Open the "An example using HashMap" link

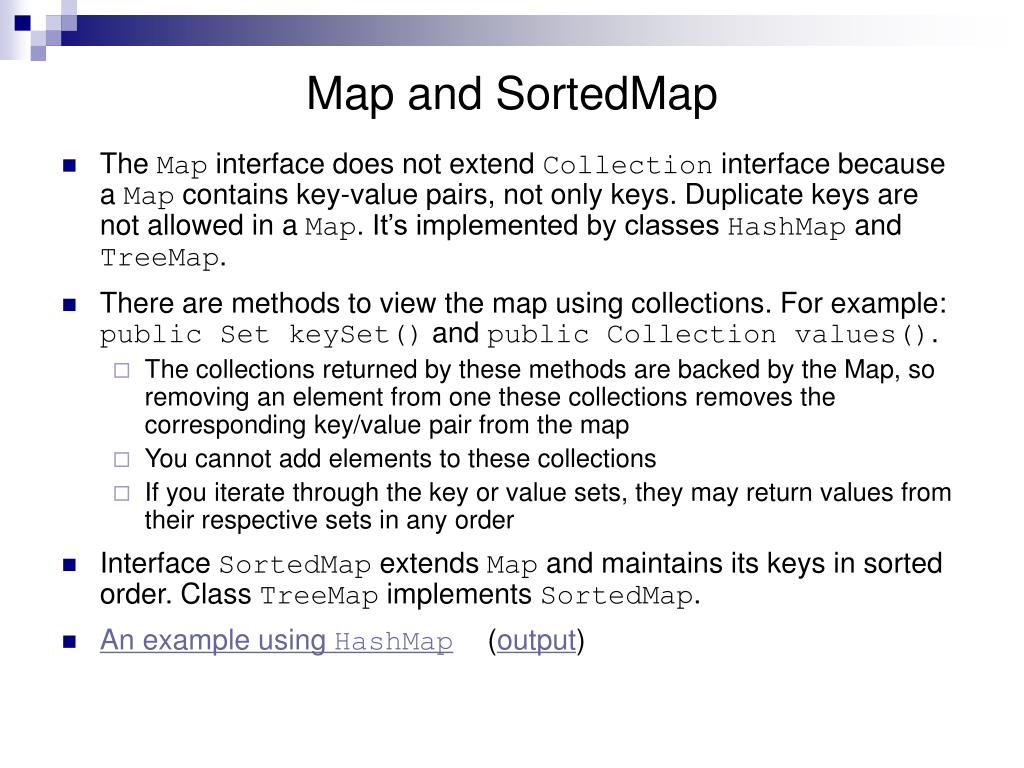(x=276, y=640)
